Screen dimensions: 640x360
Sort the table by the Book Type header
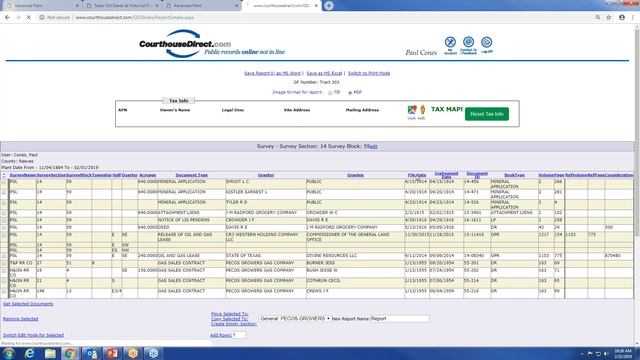click(514, 175)
